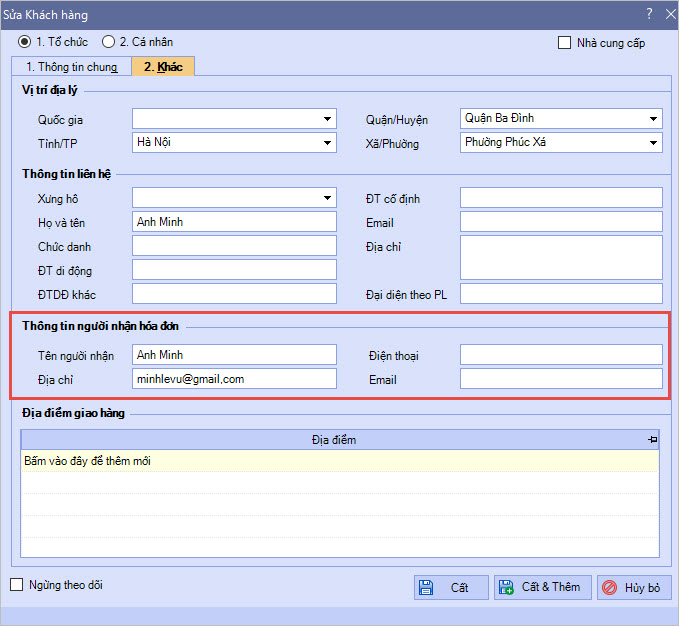Screen dimensions: 679x626
Task: Select the Tổ chức radio option
Action: [25, 42]
